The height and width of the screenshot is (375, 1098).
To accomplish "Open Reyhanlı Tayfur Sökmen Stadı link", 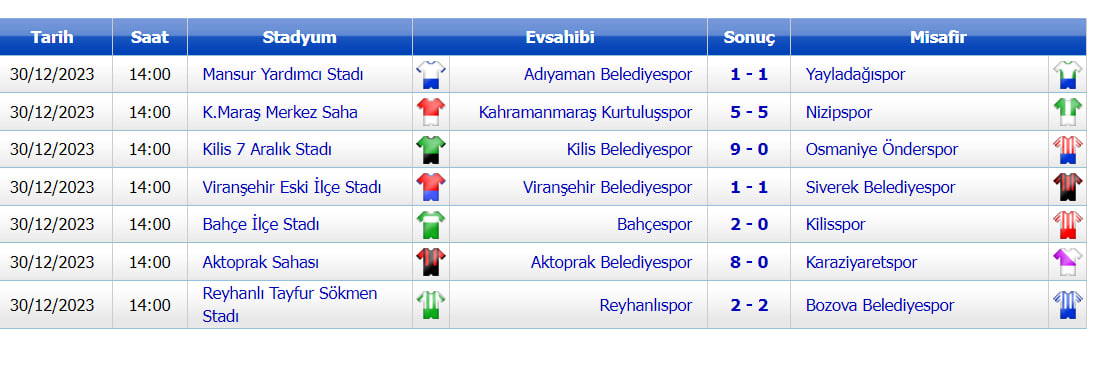I will [290, 305].
